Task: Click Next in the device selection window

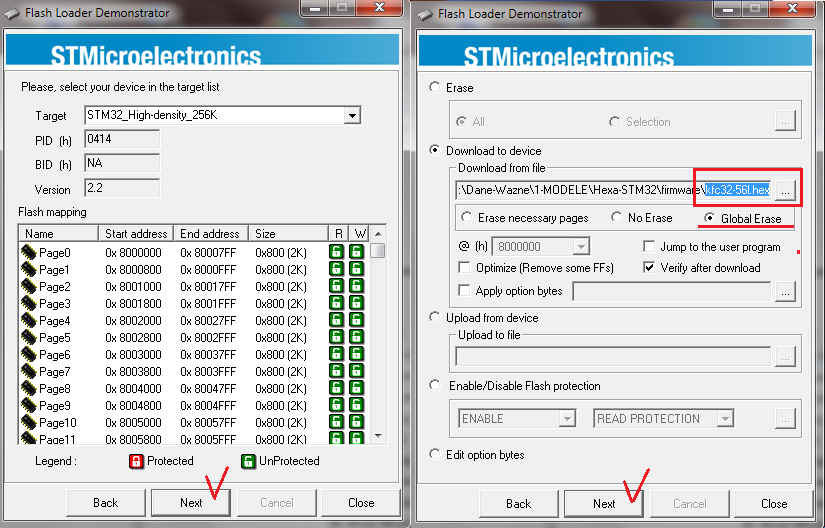Action: pos(191,502)
